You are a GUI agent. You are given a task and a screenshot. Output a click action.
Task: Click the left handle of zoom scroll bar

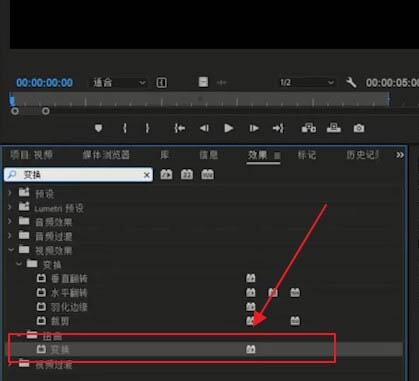(x=15, y=111)
